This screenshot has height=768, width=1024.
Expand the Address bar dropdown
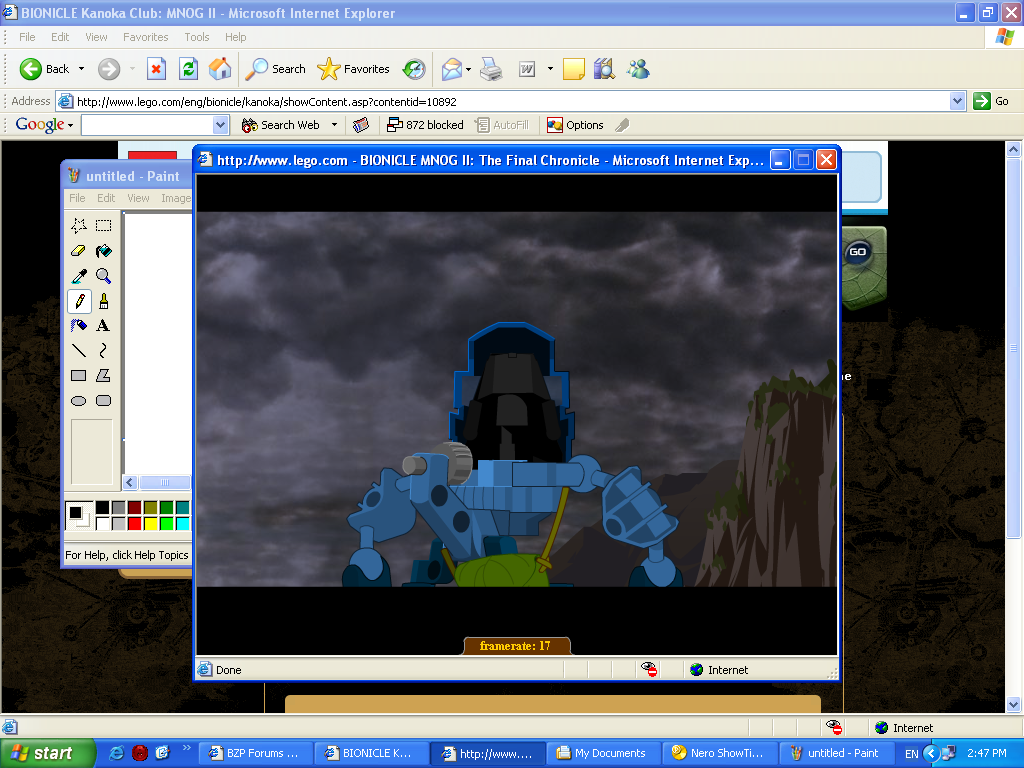pos(957,101)
